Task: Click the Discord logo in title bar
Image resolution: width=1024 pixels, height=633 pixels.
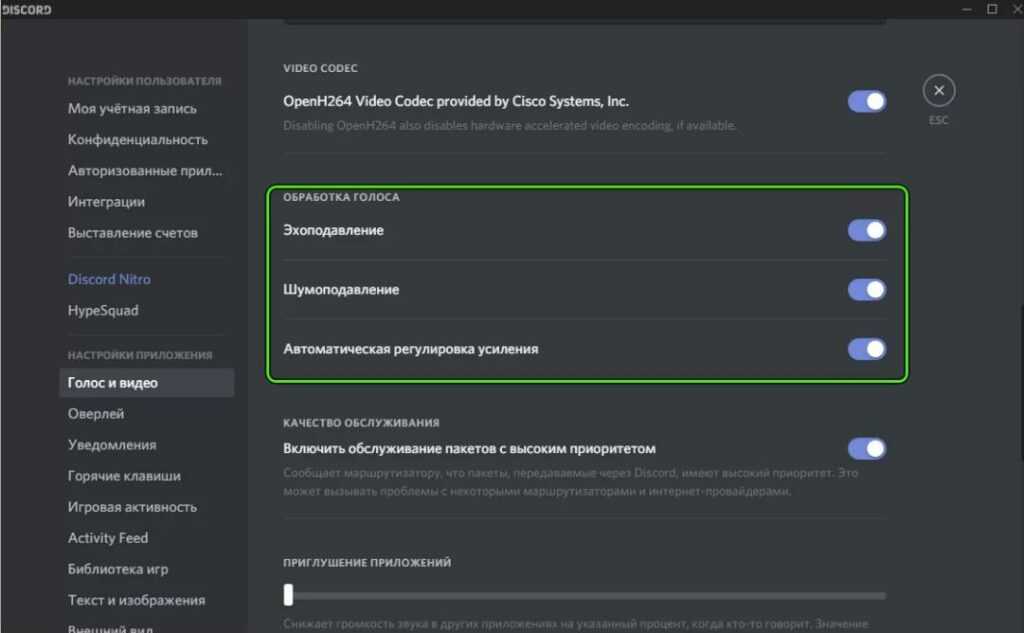Action: [26, 9]
